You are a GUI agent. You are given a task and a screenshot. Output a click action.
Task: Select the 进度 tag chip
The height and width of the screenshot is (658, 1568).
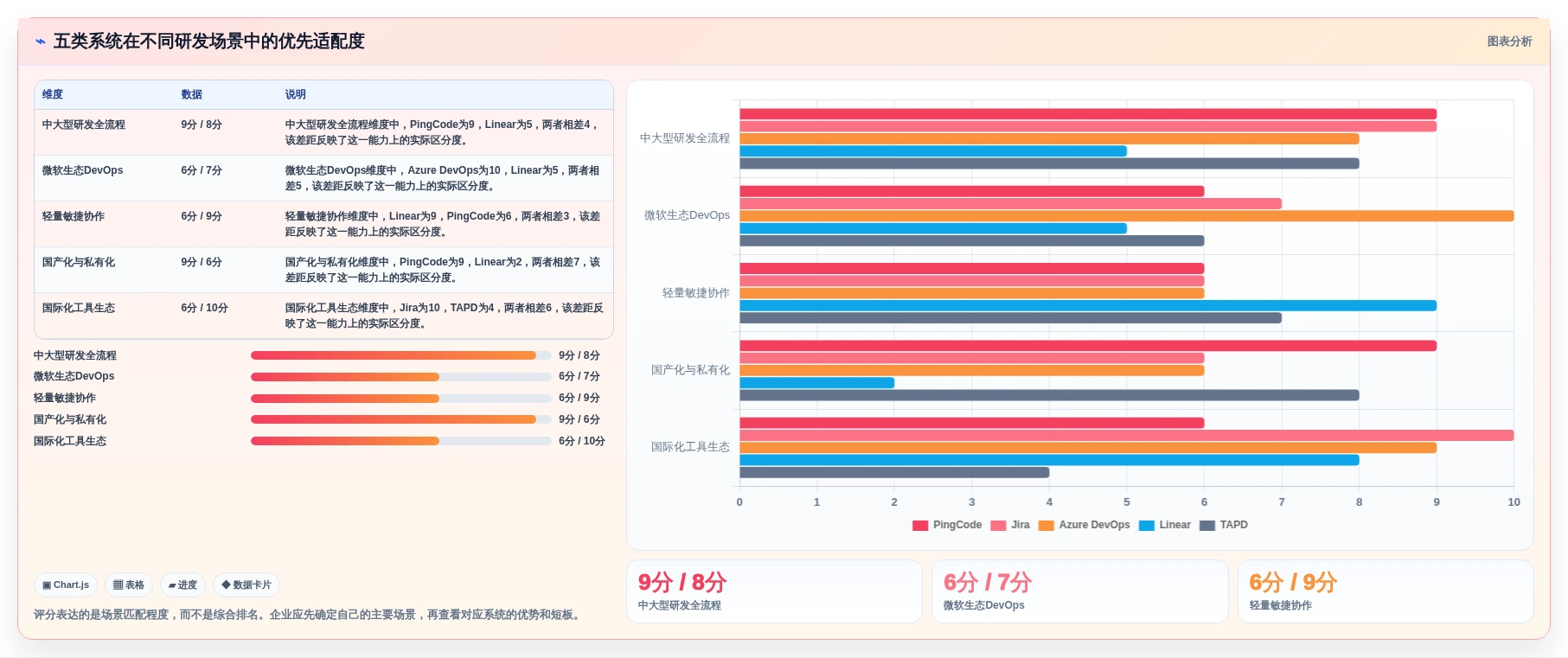[x=182, y=585]
